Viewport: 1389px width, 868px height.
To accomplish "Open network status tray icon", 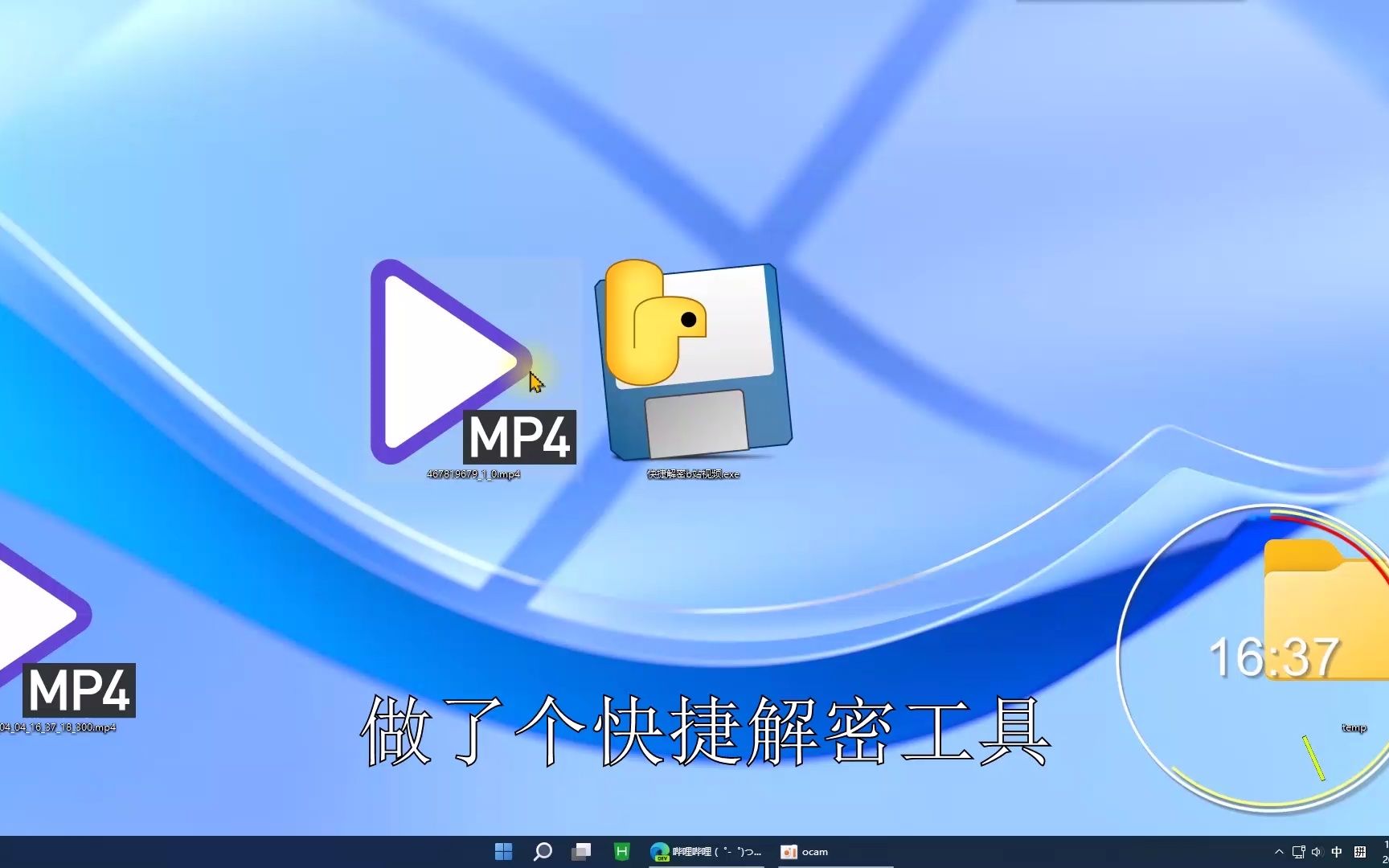I will [1298, 852].
